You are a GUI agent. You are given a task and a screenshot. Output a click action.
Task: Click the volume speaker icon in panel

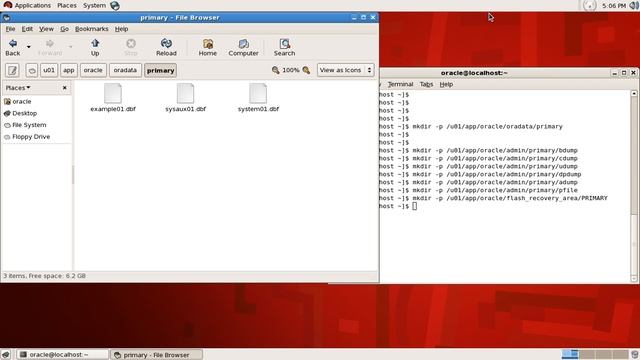pos(634,5)
